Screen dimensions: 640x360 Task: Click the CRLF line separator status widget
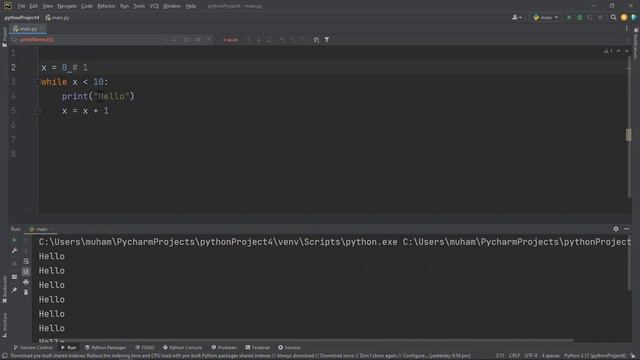514,356
